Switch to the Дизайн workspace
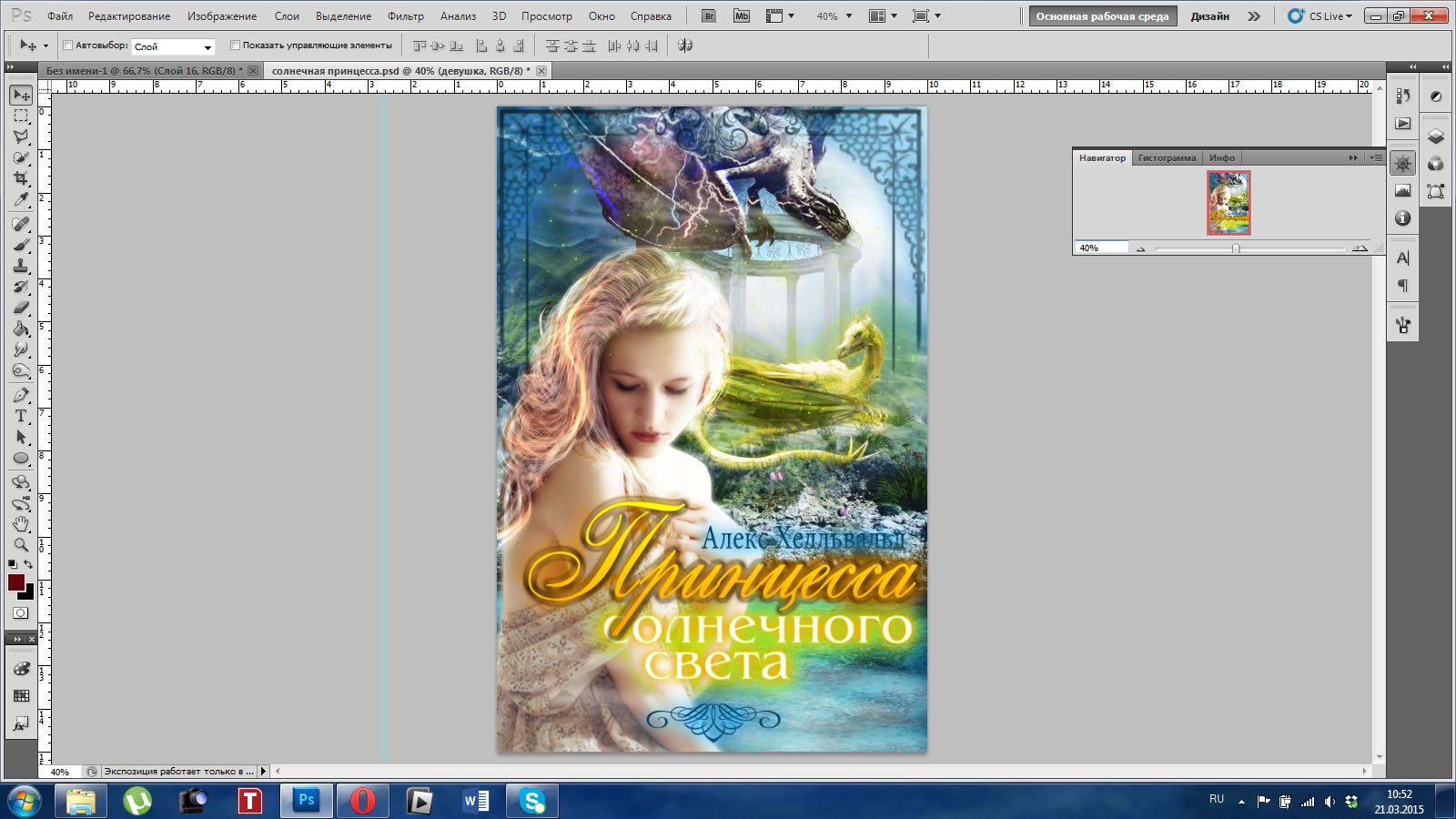The height and width of the screenshot is (819, 1456). [1209, 16]
